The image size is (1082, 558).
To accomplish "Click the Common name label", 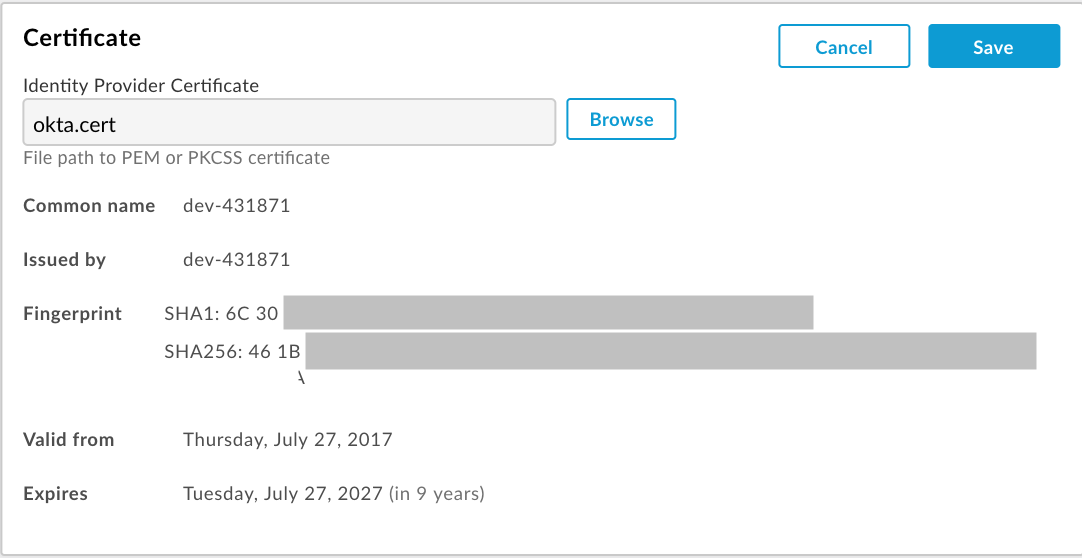I will point(89,206).
